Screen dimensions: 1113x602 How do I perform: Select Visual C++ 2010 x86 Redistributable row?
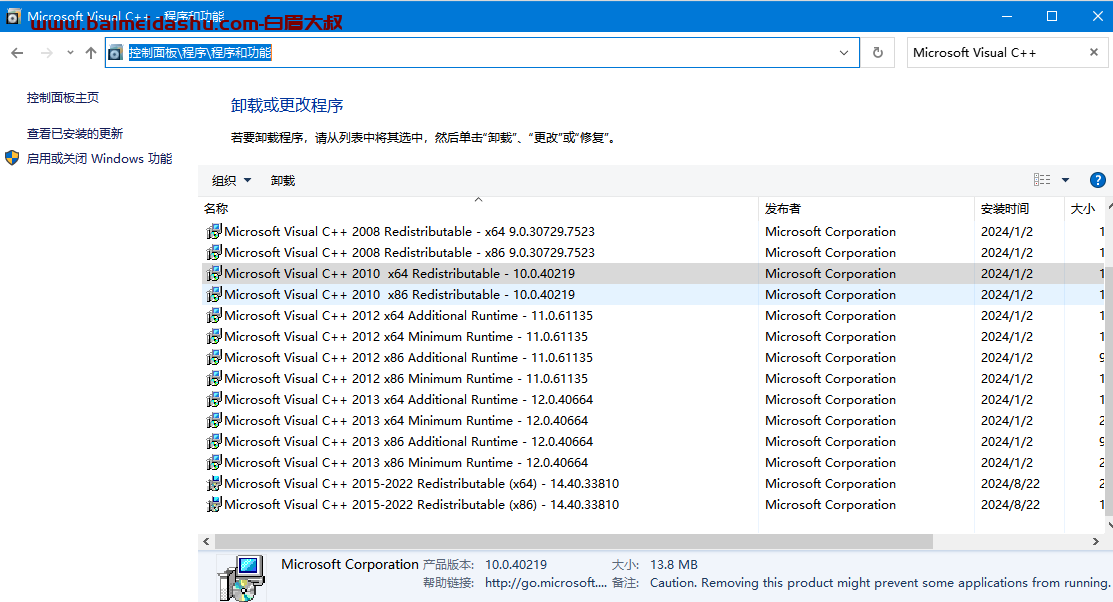(x=653, y=295)
